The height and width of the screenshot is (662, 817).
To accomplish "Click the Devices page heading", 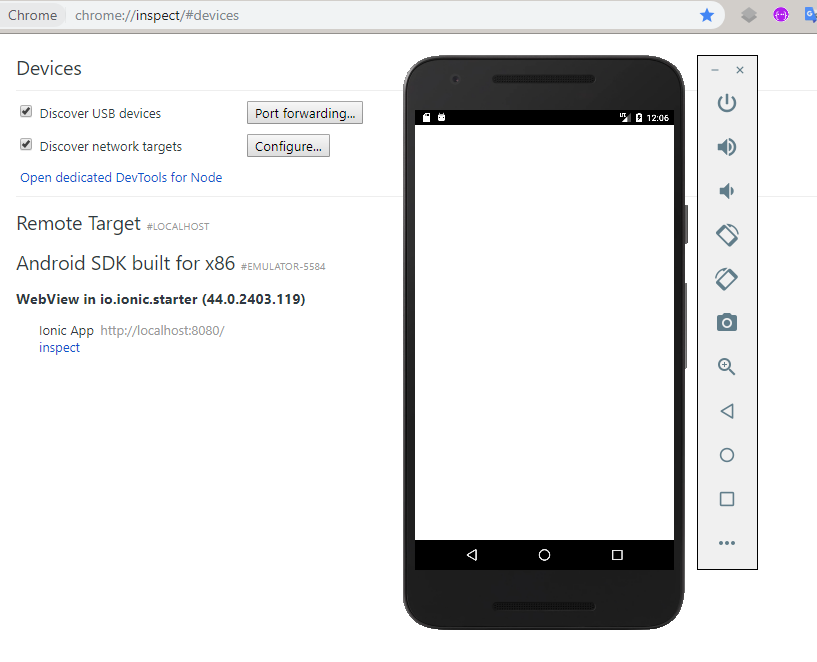I will click(49, 69).
